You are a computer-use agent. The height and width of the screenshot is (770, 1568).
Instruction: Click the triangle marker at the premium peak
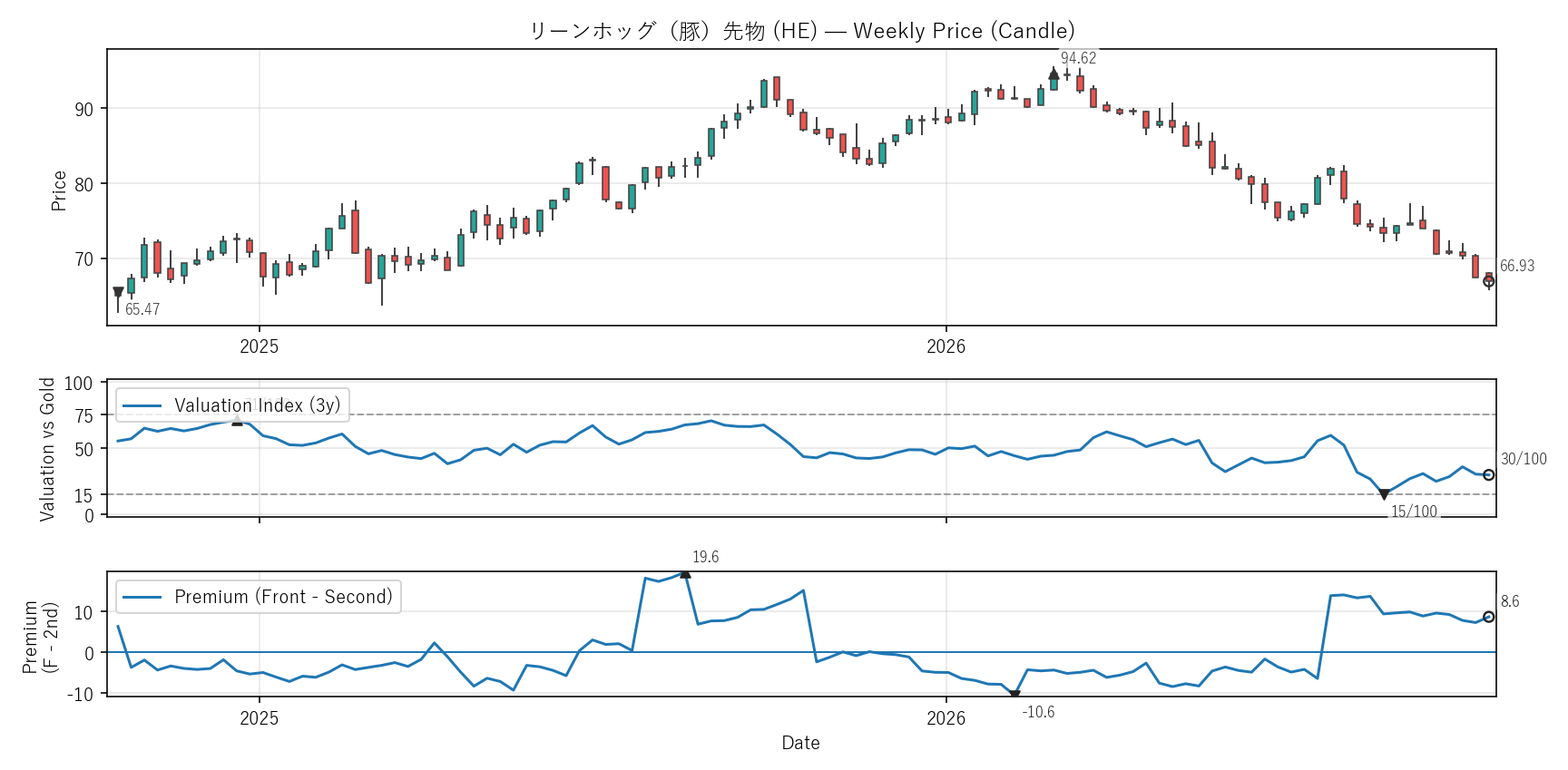(x=685, y=573)
